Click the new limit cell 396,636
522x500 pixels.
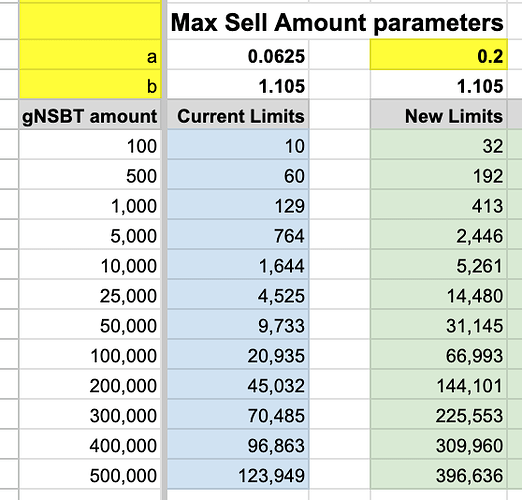pos(439,474)
